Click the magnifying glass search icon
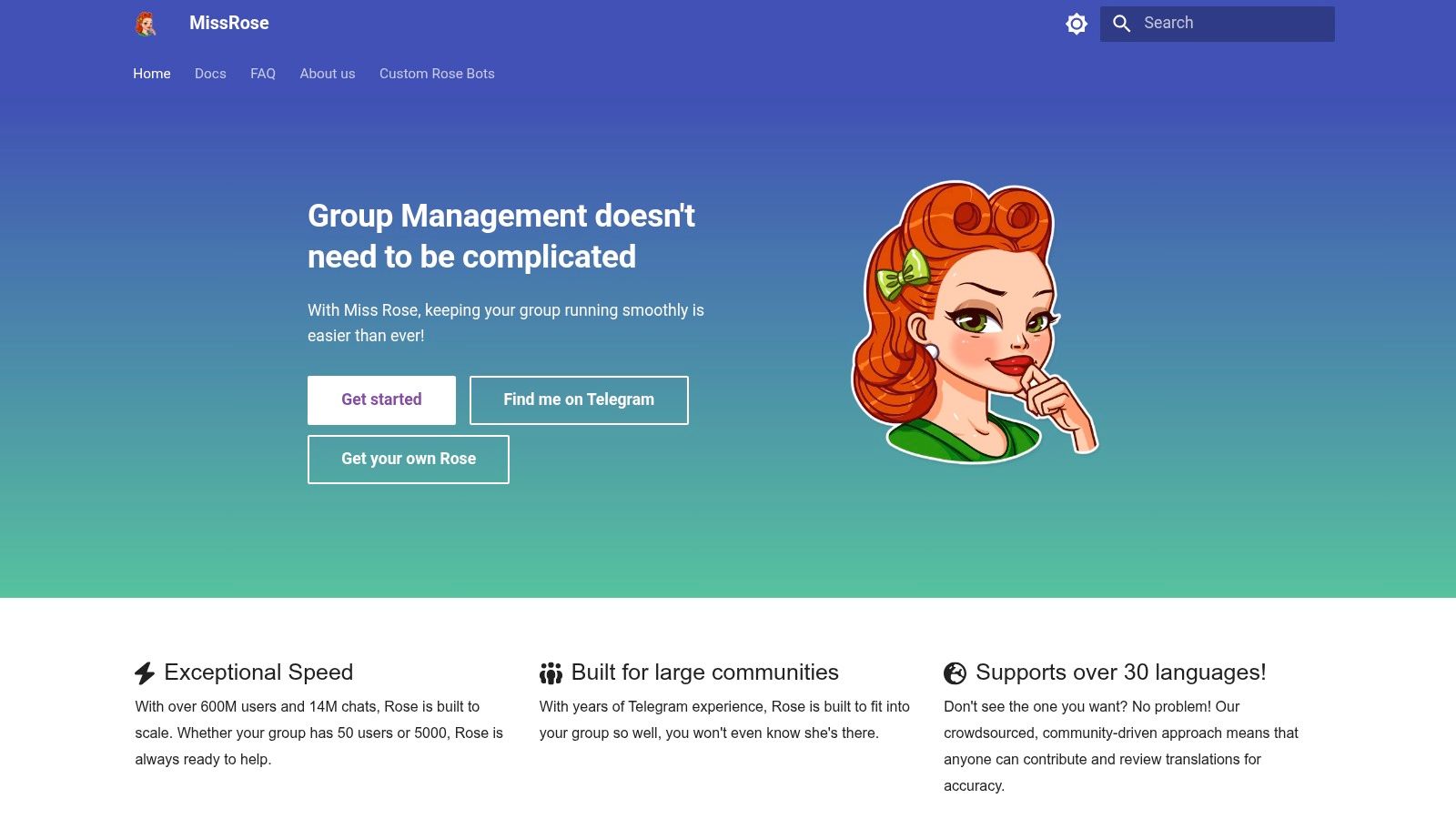Viewport: 1456px width, 819px height. (1122, 24)
